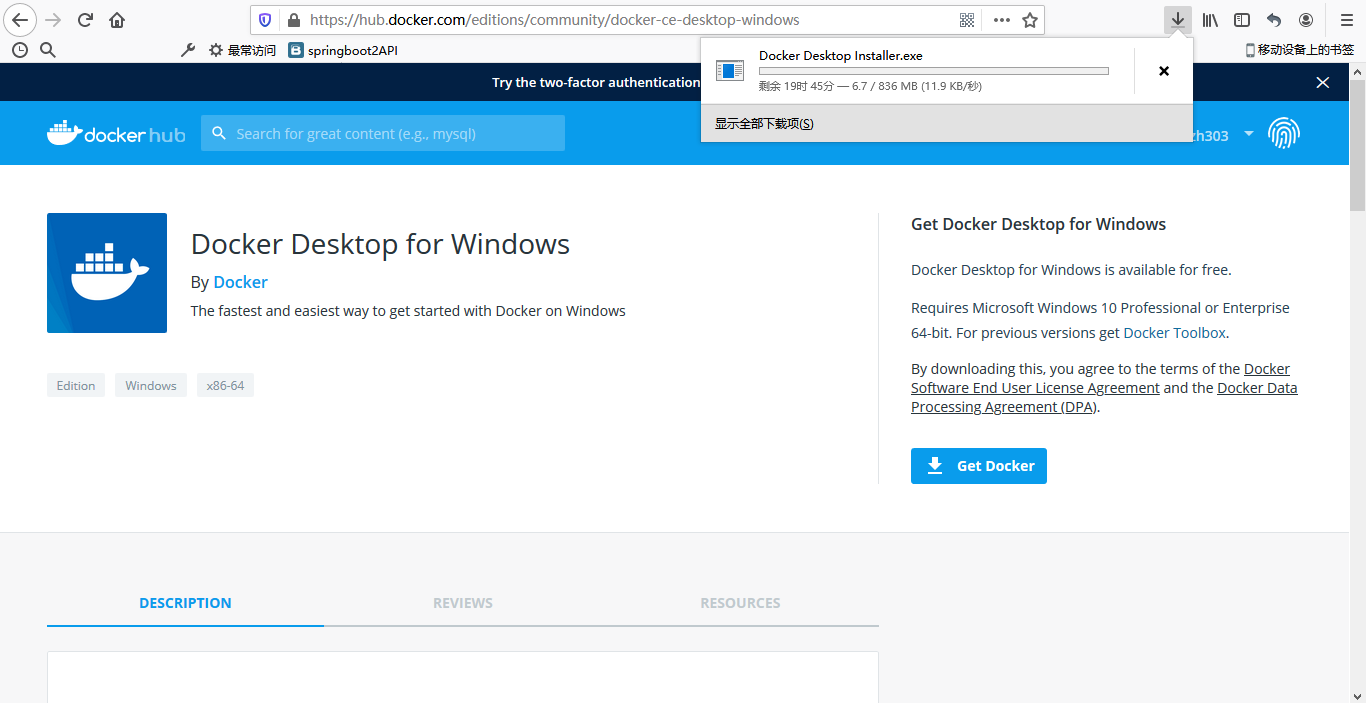Open the tracking protection shield icon

(x=265, y=20)
